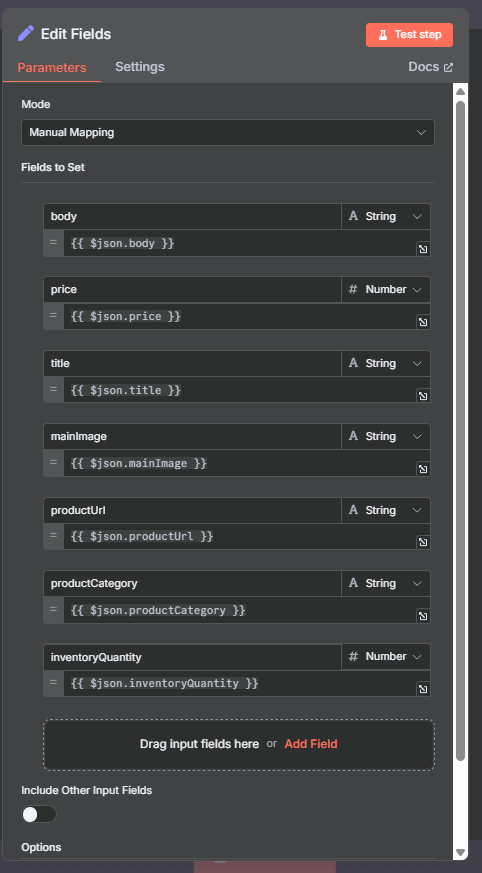Change type dropdown for price field
The width and height of the screenshot is (482, 873).
tap(386, 290)
